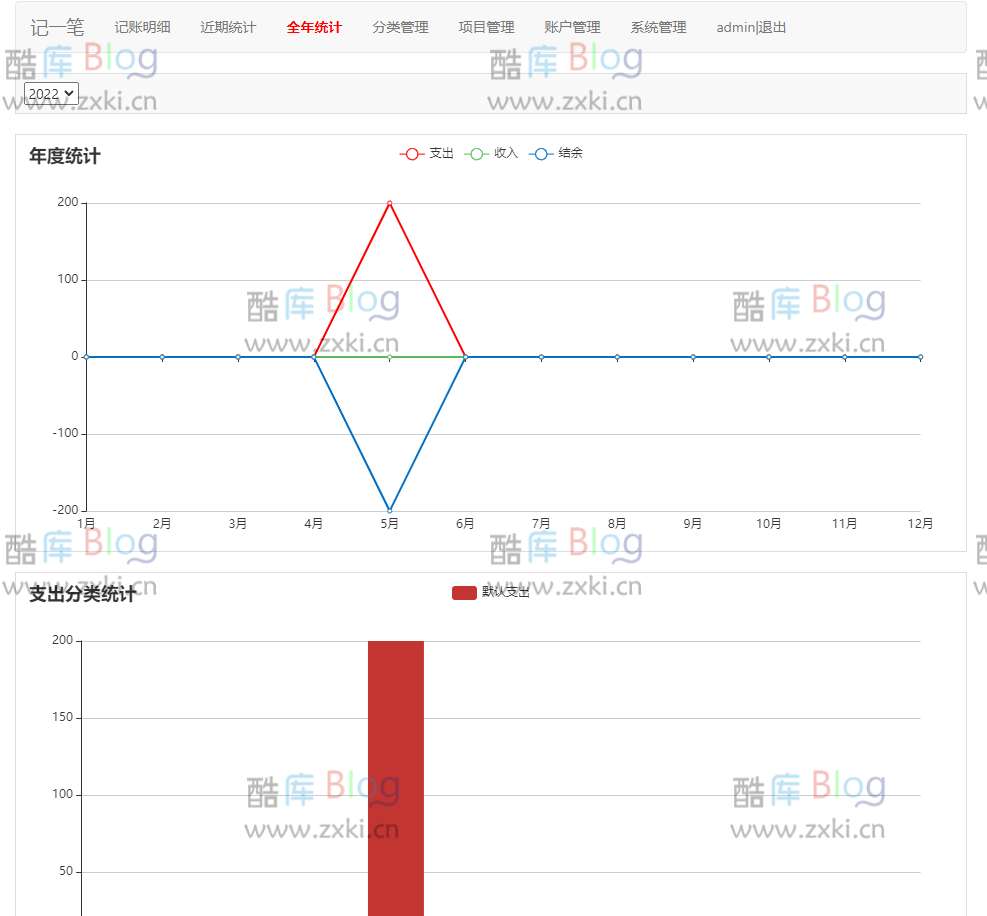Click the 10月 axis label
This screenshot has height=916, width=987.
(x=769, y=524)
